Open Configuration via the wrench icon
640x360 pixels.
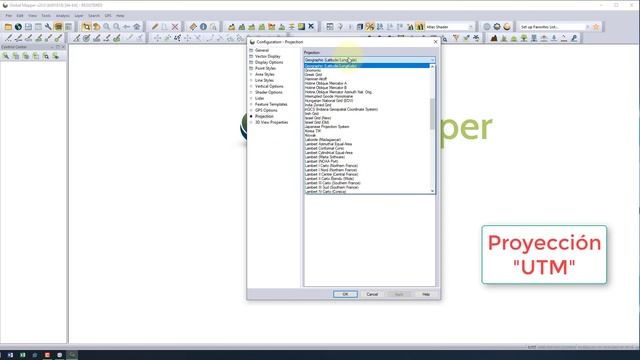[x=48, y=27]
